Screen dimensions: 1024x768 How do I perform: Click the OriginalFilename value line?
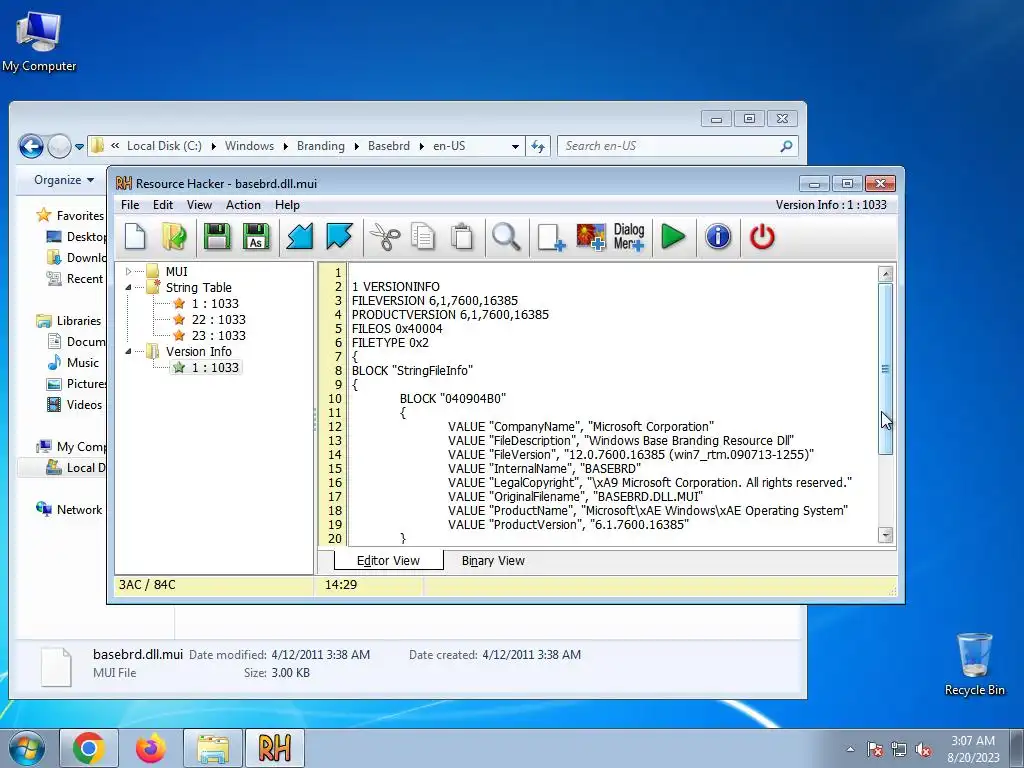pos(575,496)
